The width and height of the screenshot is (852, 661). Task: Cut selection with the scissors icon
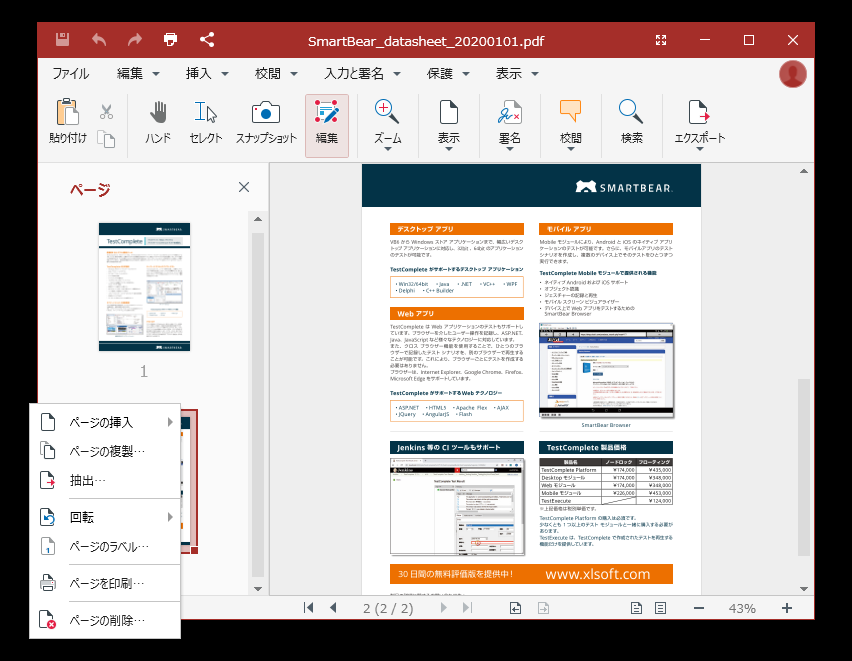pyautogui.click(x=106, y=112)
